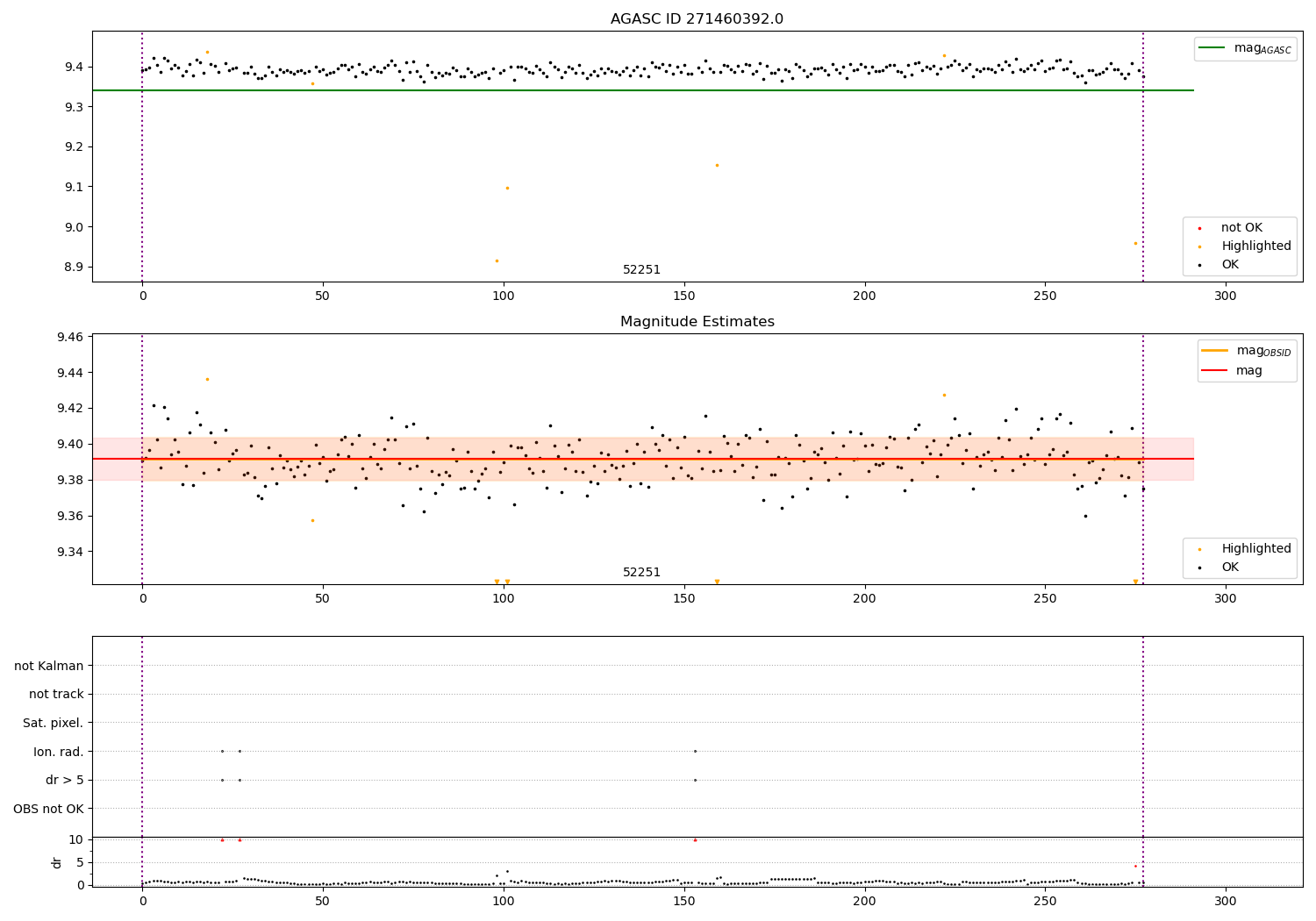Click the green mag AGASC legend entry
Screen dimensions: 1316x921
(x=1246, y=48)
